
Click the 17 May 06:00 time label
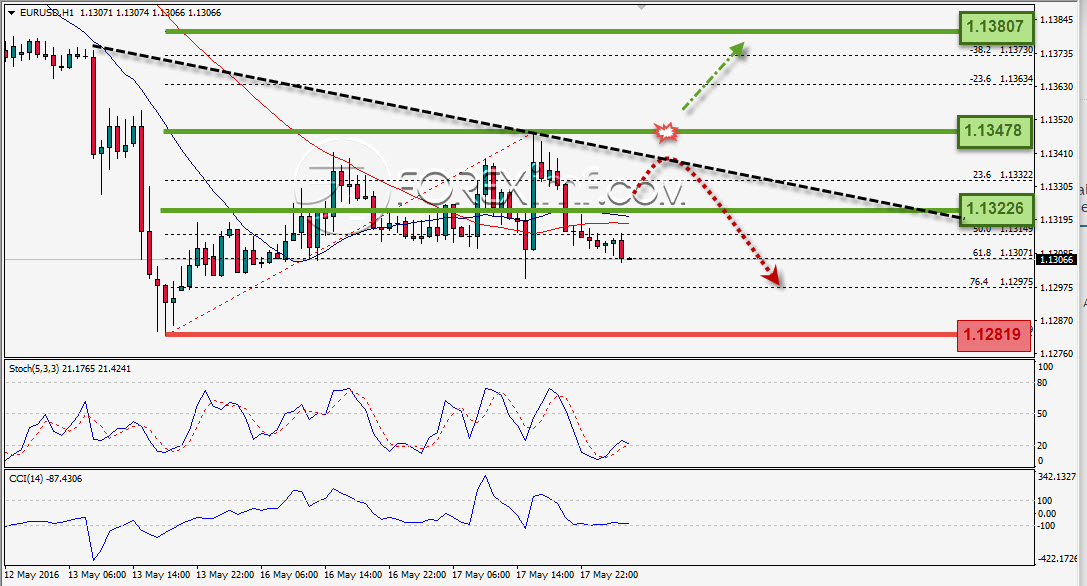click(x=481, y=574)
